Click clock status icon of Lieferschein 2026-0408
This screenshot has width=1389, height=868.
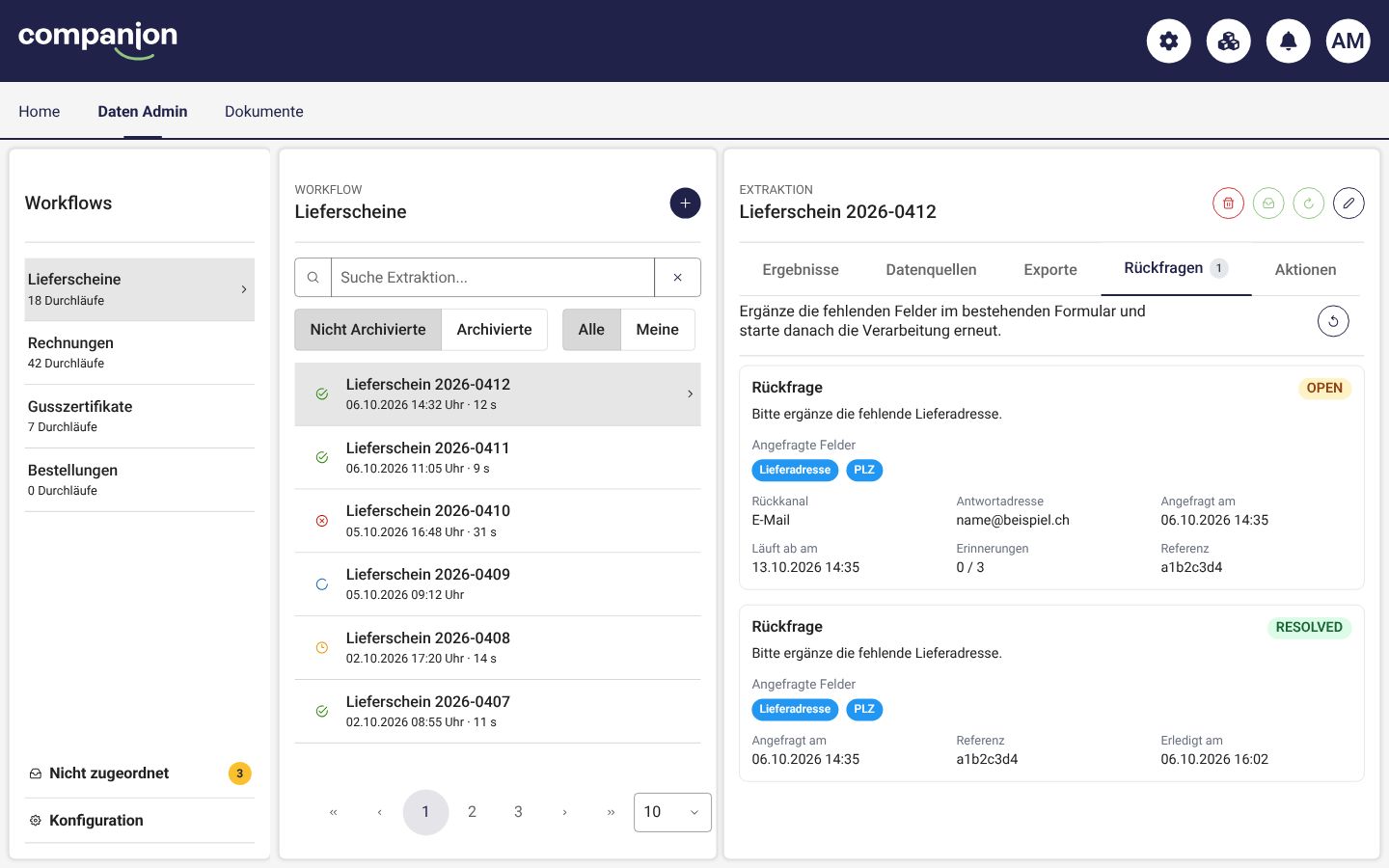click(322, 648)
